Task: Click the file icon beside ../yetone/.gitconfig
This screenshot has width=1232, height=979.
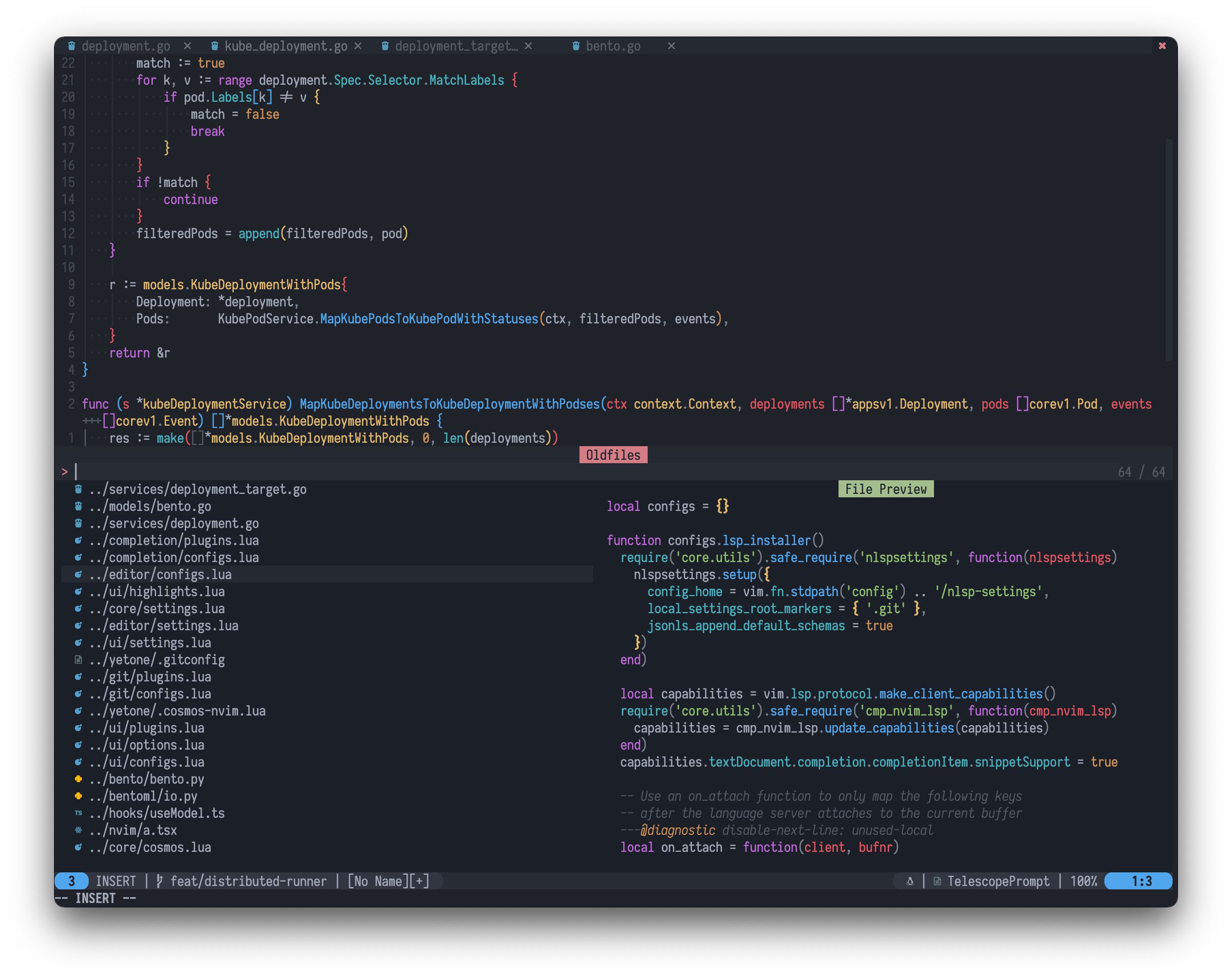Action: tap(78, 659)
